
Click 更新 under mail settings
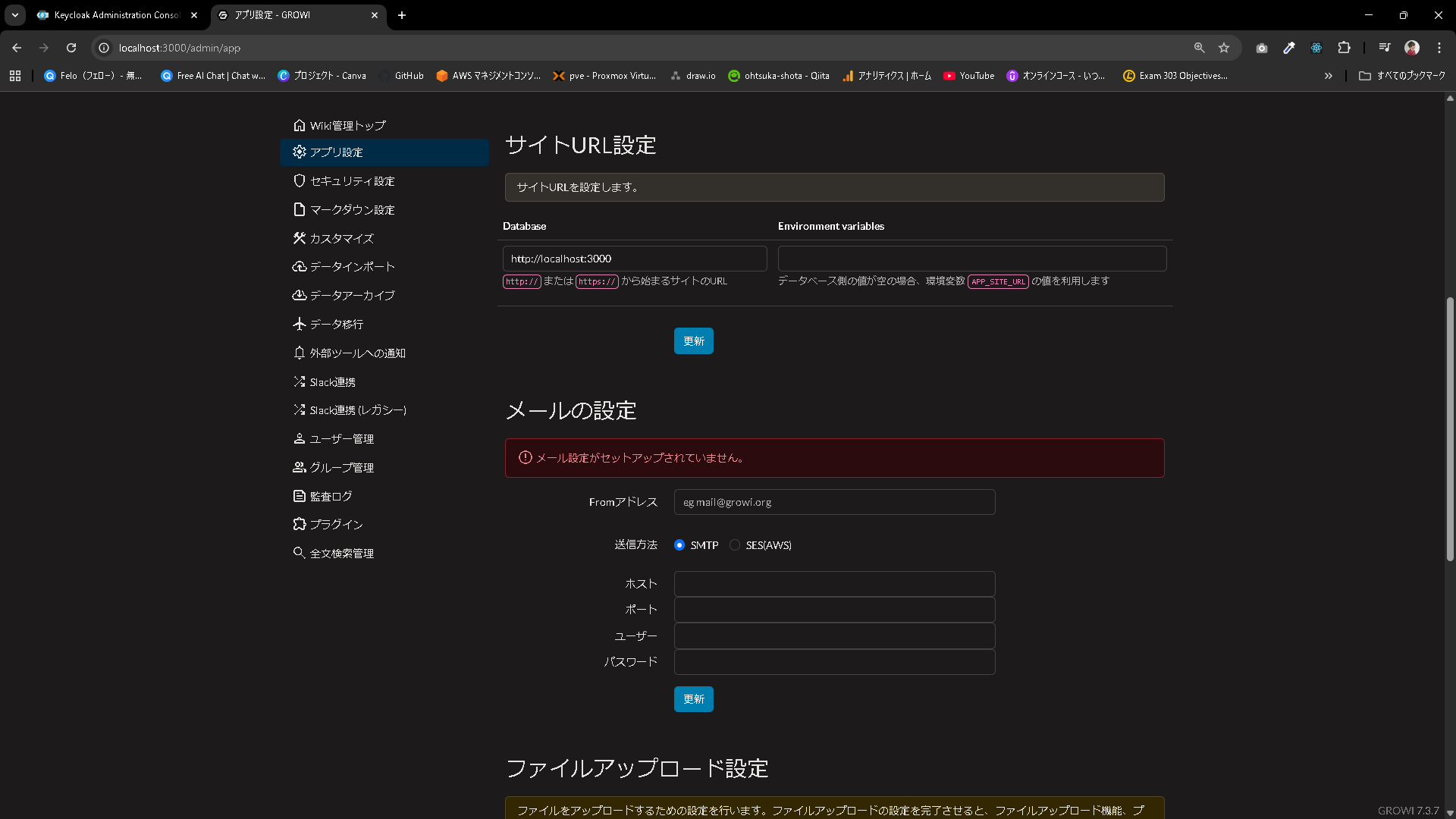coord(693,699)
